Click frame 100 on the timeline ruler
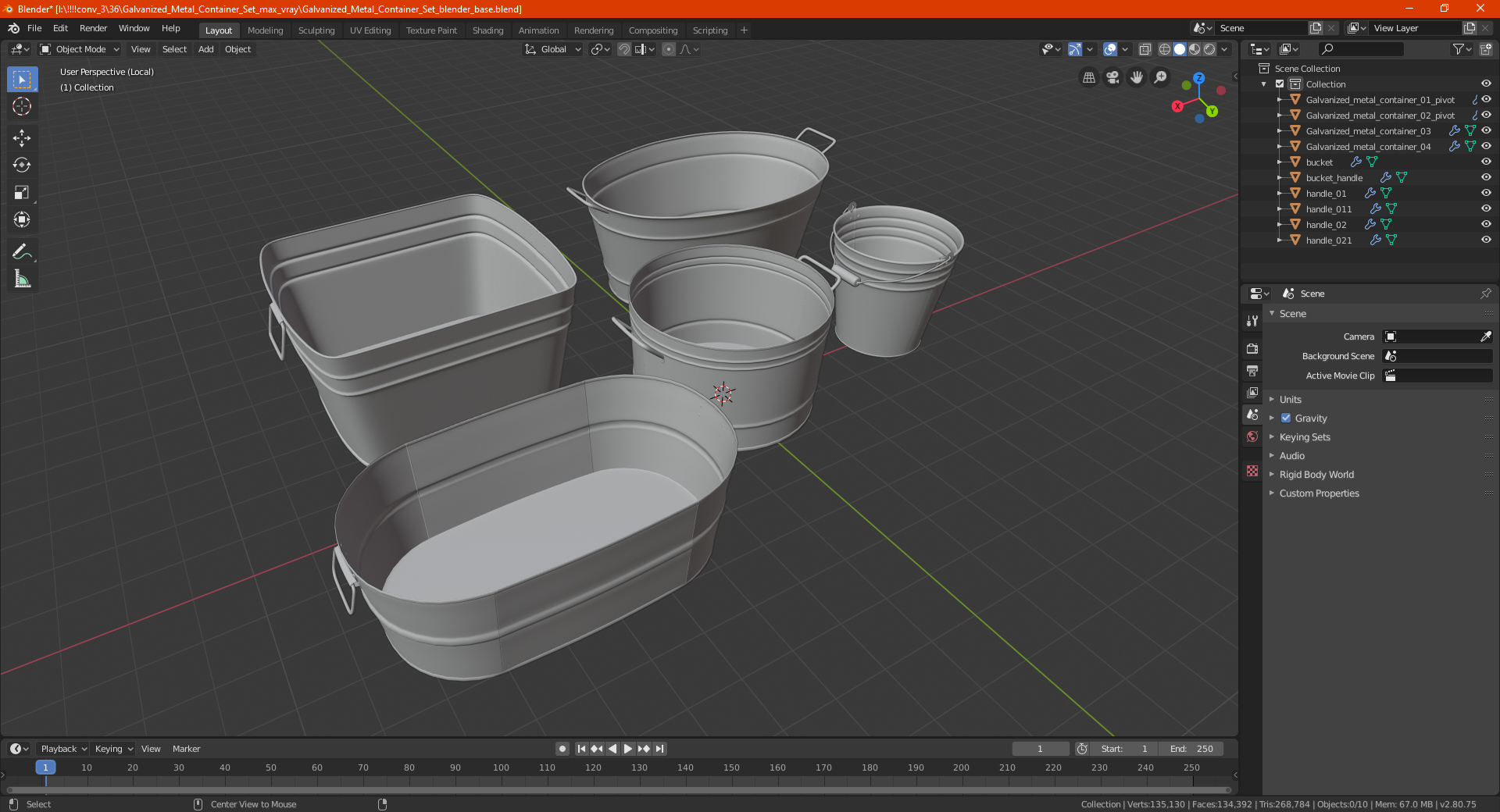 click(501, 767)
